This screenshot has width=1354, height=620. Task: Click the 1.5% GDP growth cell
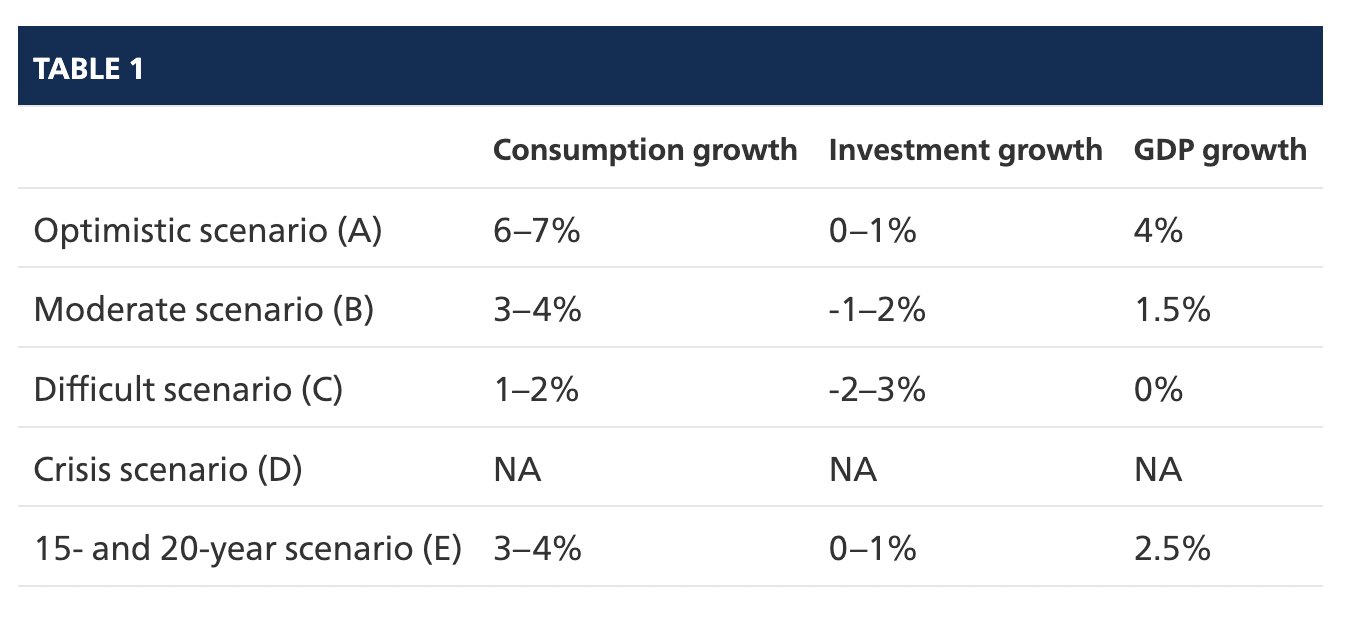tap(1172, 310)
